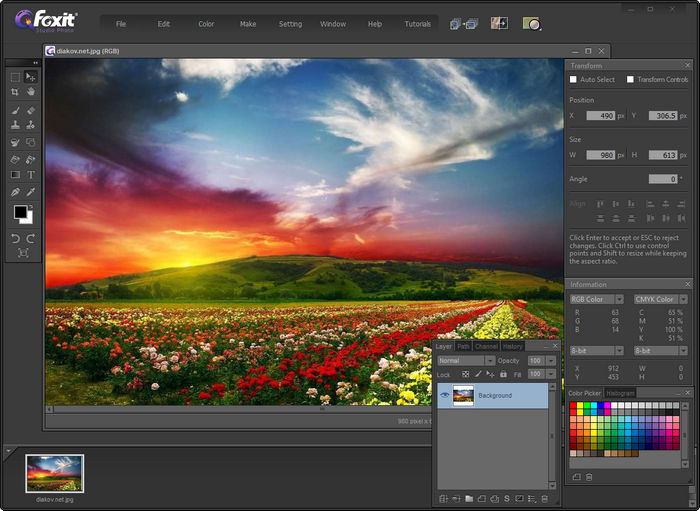Hide the Background layer via eye icon

tap(445, 396)
